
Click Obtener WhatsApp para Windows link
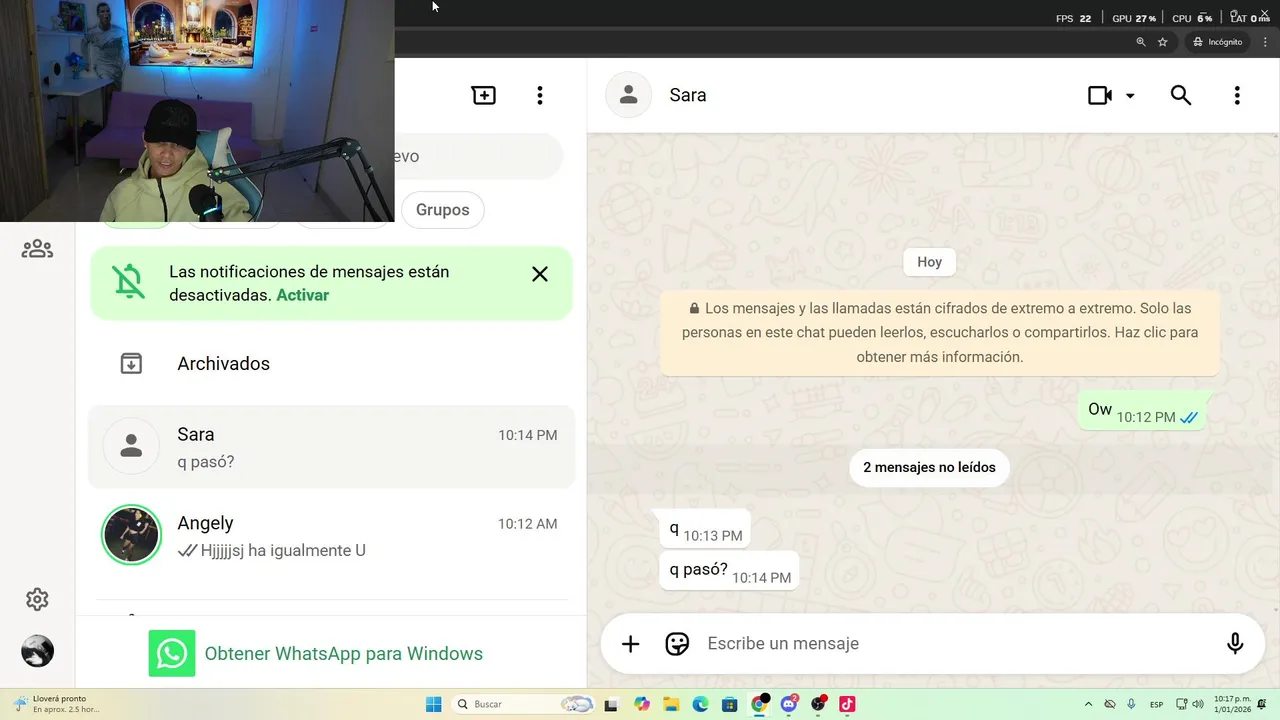pos(344,654)
